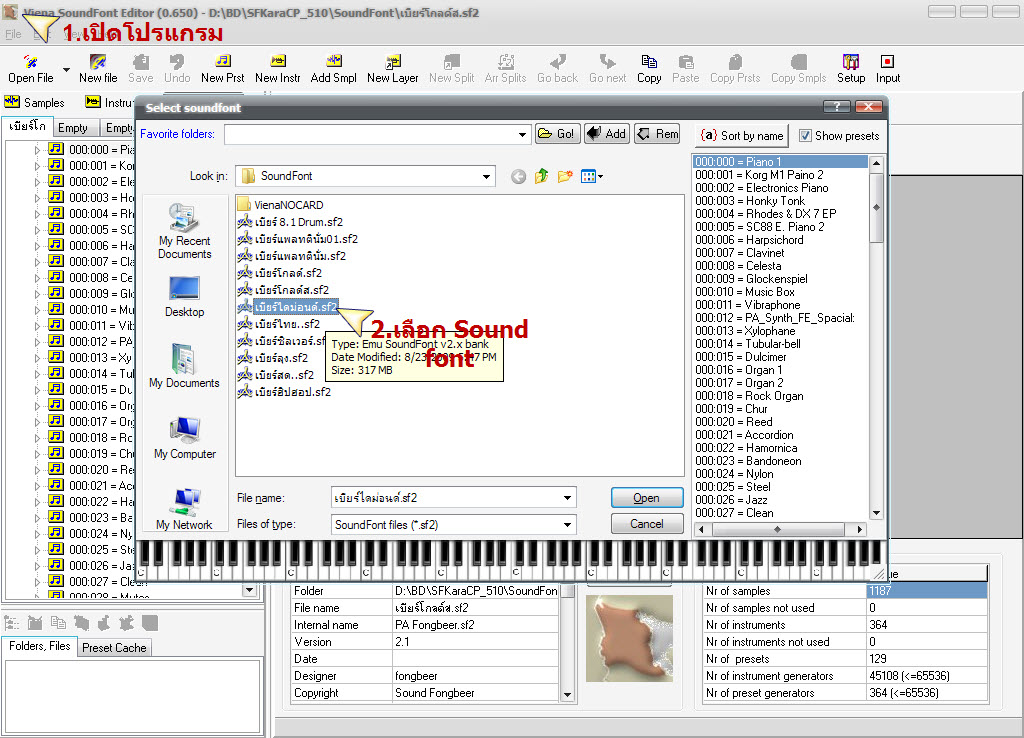Open the View menu icon in dialog

[592, 176]
